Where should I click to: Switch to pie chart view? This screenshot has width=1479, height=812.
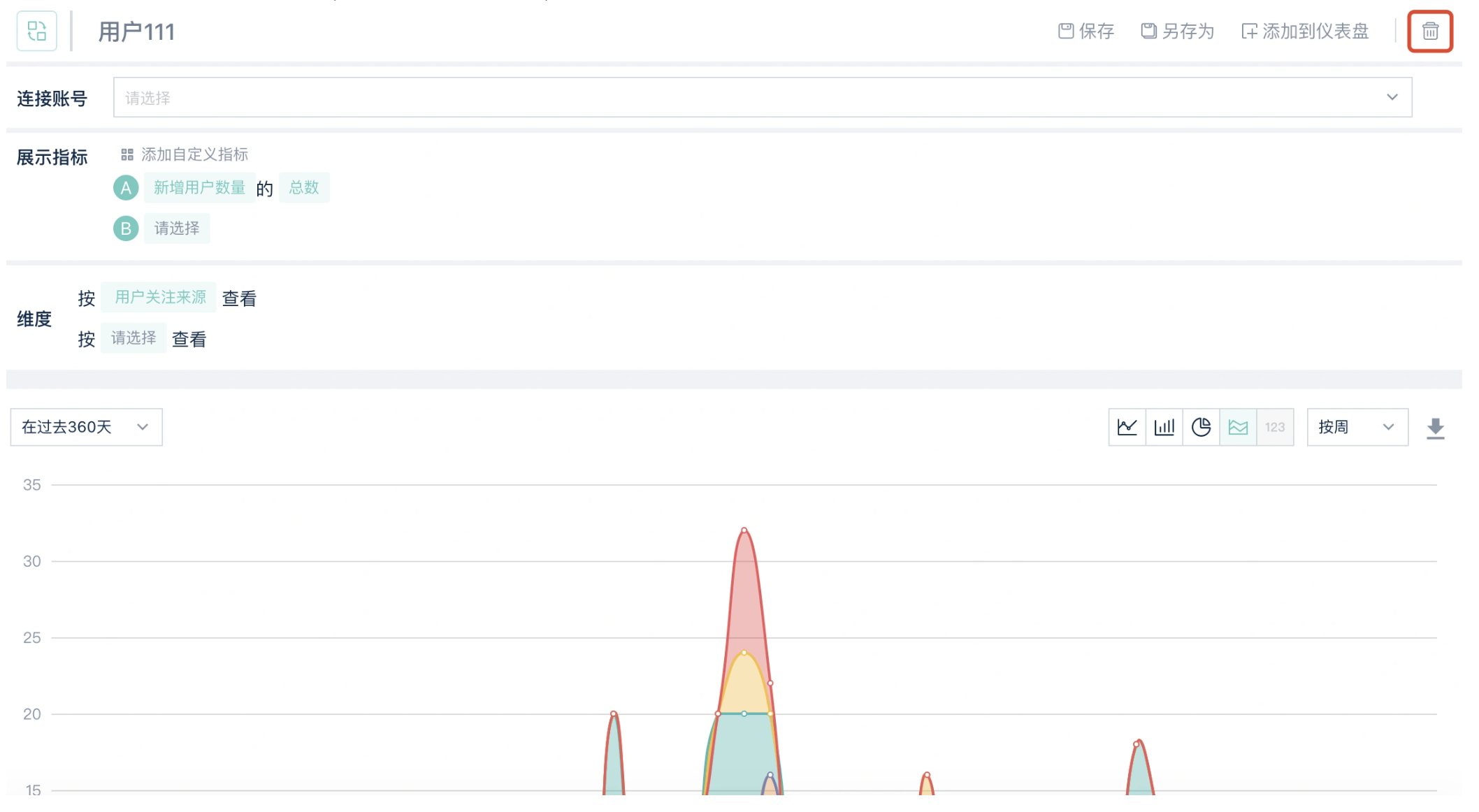coord(1201,427)
